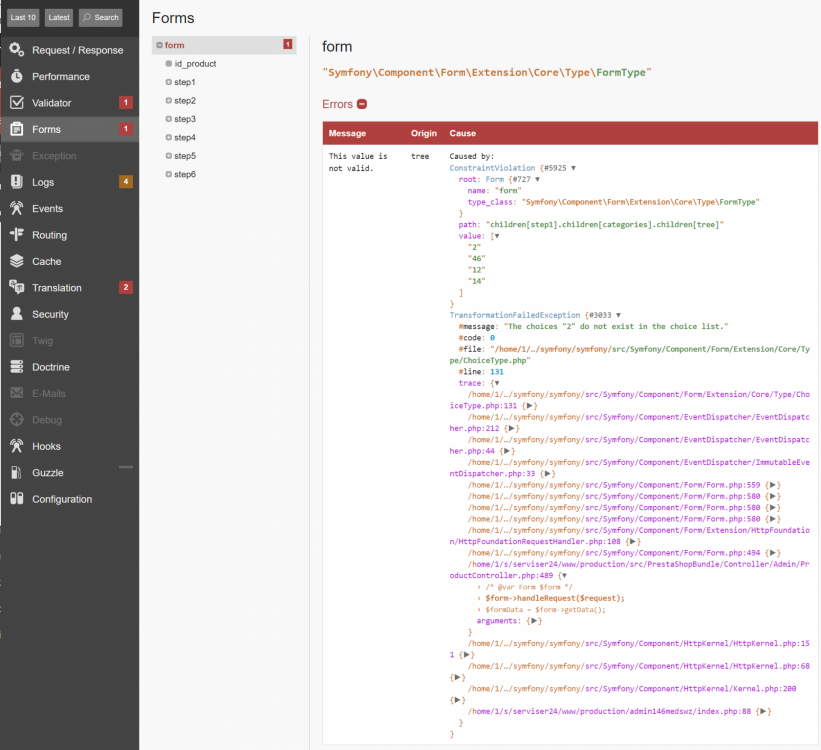Click the Performance stopwatch icon

coord(17,76)
